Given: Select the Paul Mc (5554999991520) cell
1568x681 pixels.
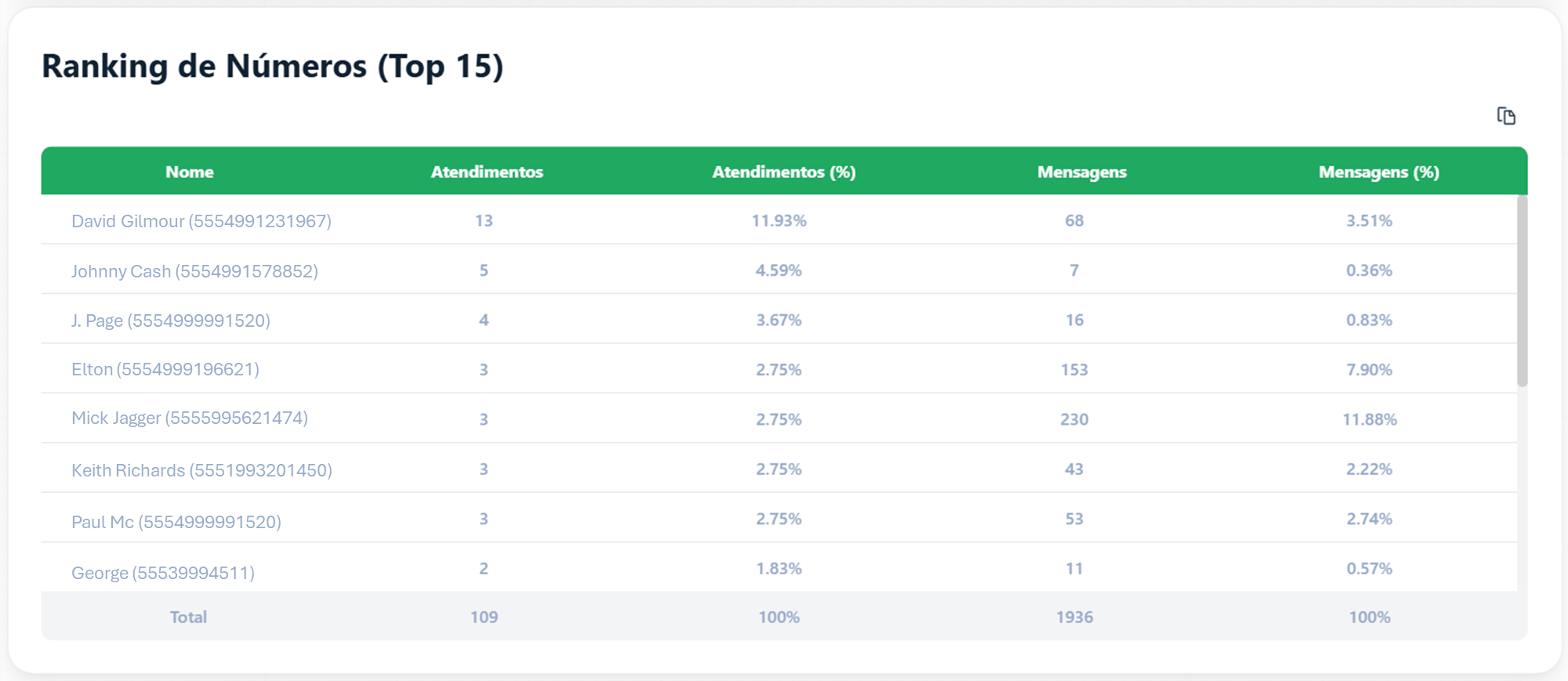Looking at the screenshot, I should click(x=176, y=522).
